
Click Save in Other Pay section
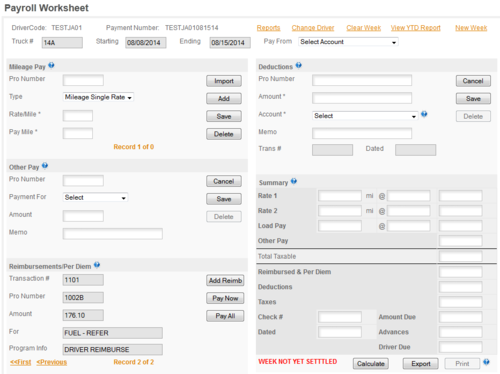click(x=224, y=199)
